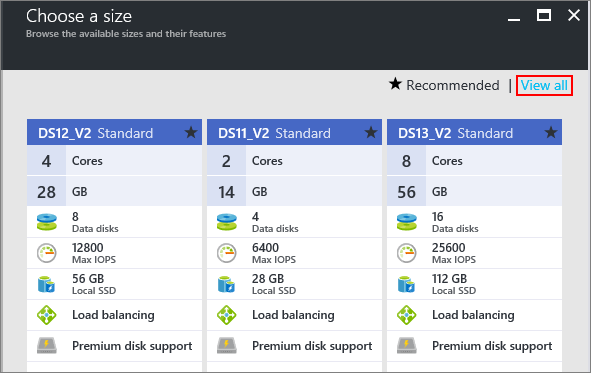Maximize the Choose a size blade
The image size is (591, 373).
point(544,15)
